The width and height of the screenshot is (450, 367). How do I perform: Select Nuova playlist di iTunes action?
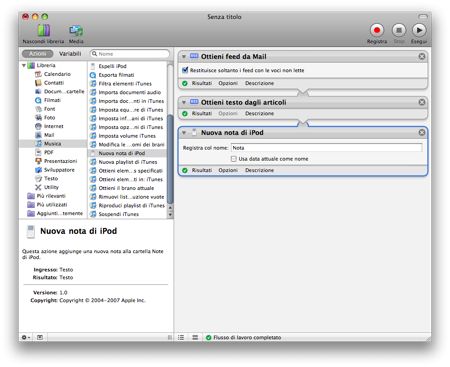pos(124,162)
